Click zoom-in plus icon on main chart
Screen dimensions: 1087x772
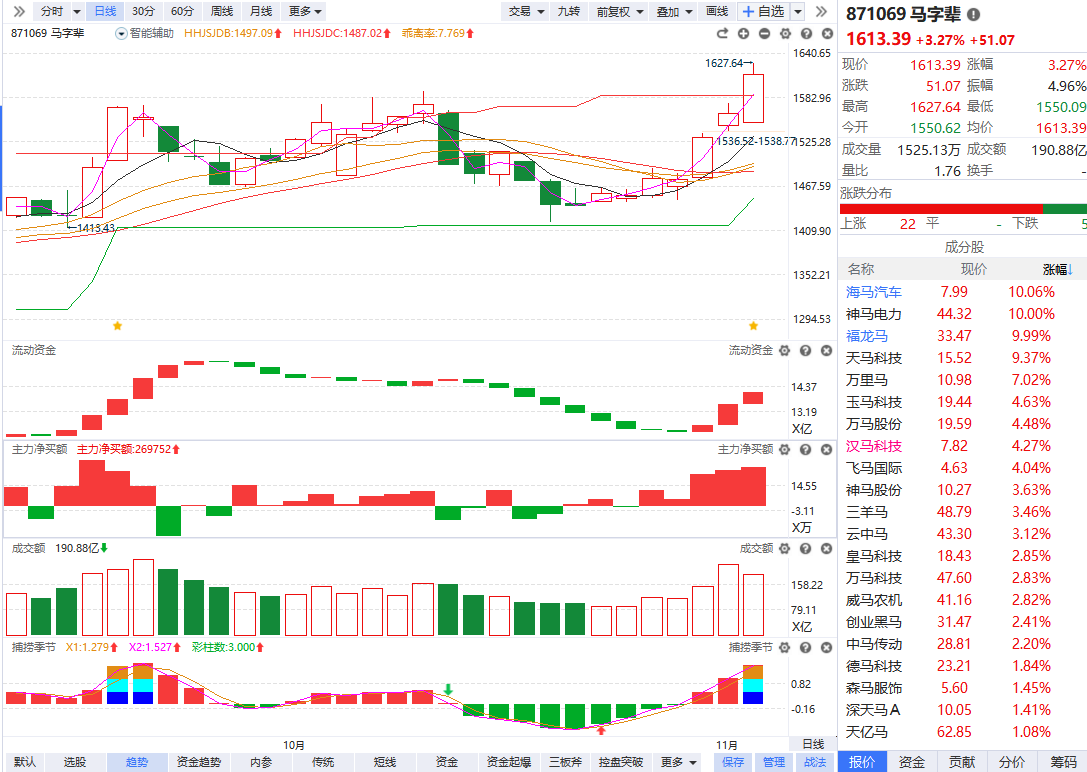744,34
